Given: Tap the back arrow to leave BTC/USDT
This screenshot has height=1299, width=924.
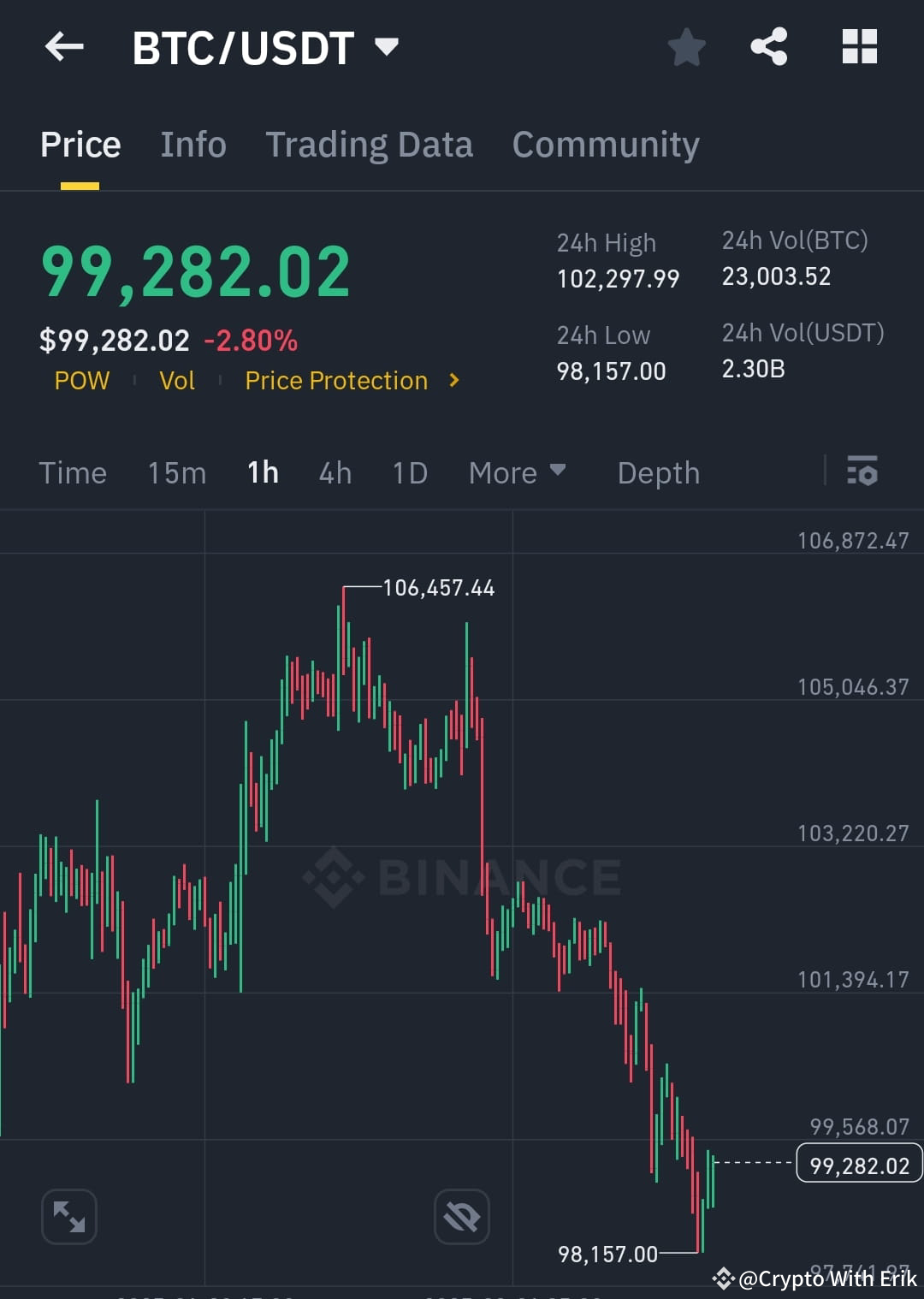Looking at the screenshot, I should click(64, 47).
